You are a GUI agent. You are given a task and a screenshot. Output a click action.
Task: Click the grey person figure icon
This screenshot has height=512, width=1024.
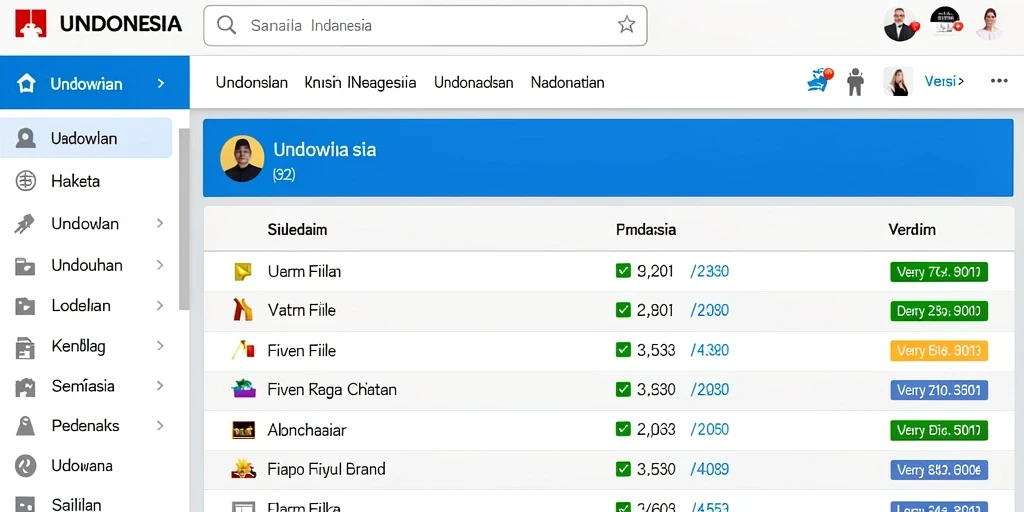(855, 82)
